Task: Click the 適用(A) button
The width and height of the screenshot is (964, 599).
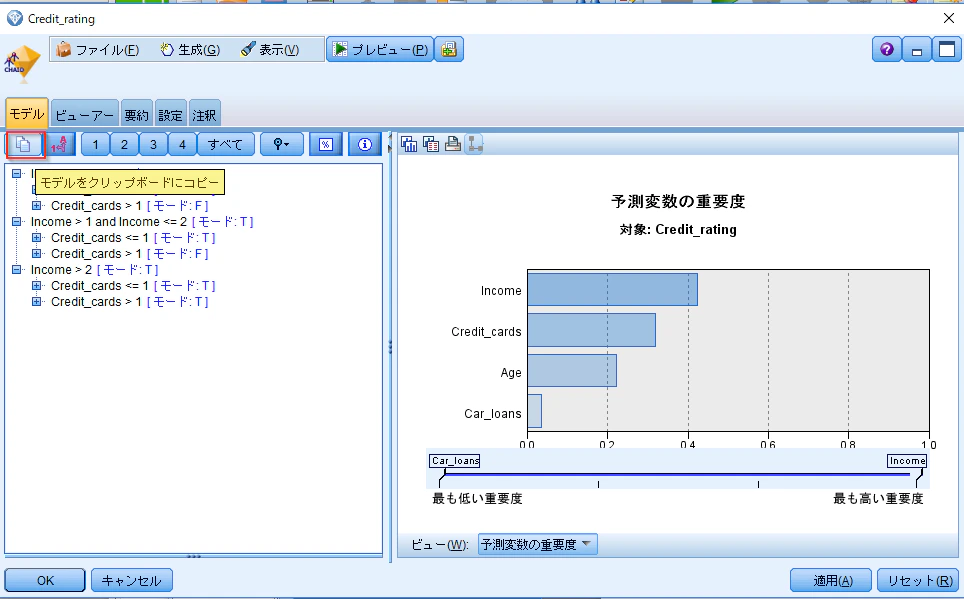Action: click(x=831, y=581)
